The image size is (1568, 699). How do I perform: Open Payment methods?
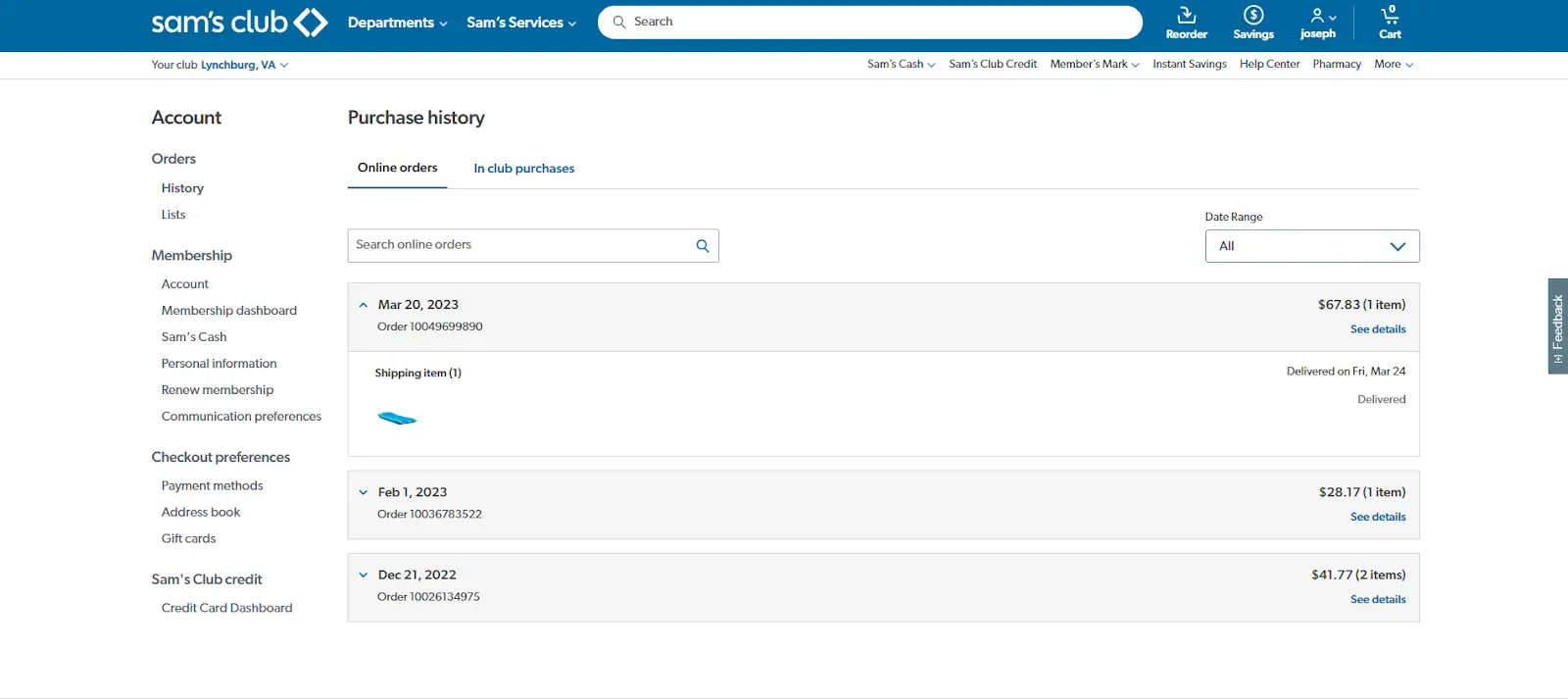(x=212, y=486)
